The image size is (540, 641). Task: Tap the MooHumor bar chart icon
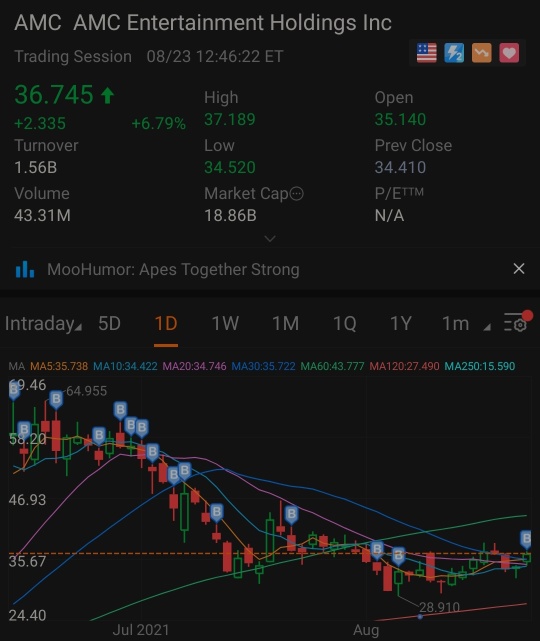click(x=25, y=269)
